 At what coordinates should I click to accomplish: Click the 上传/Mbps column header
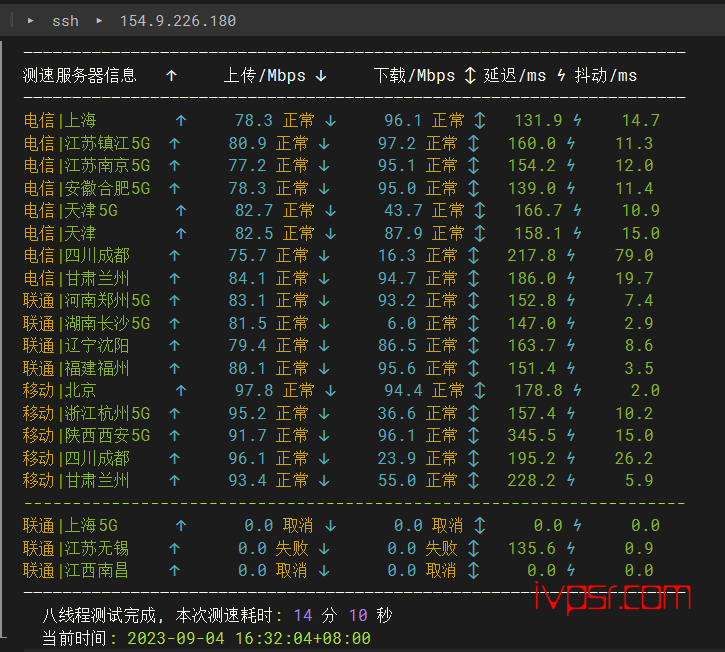coord(264,75)
